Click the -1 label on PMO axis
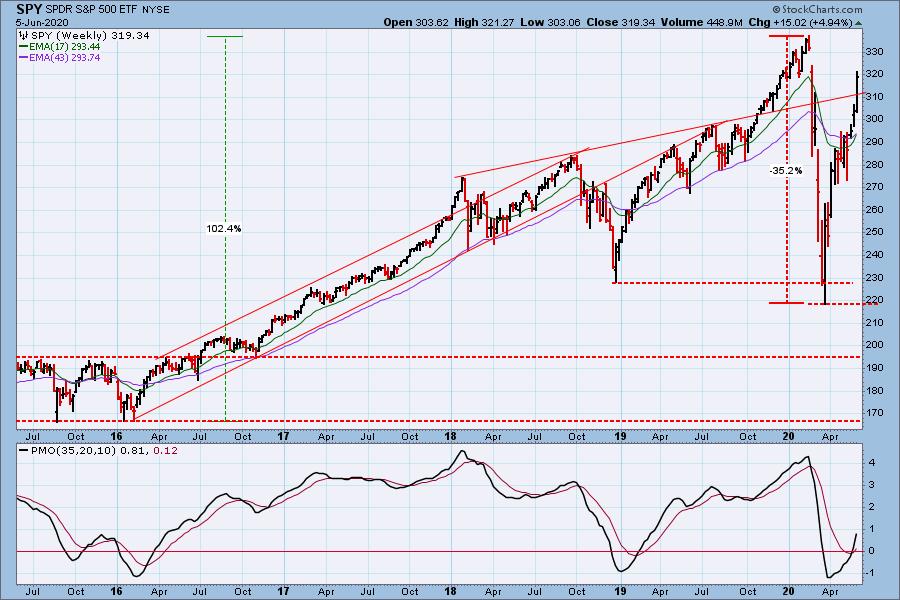This screenshot has width=900, height=600. pyautogui.click(x=870, y=573)
